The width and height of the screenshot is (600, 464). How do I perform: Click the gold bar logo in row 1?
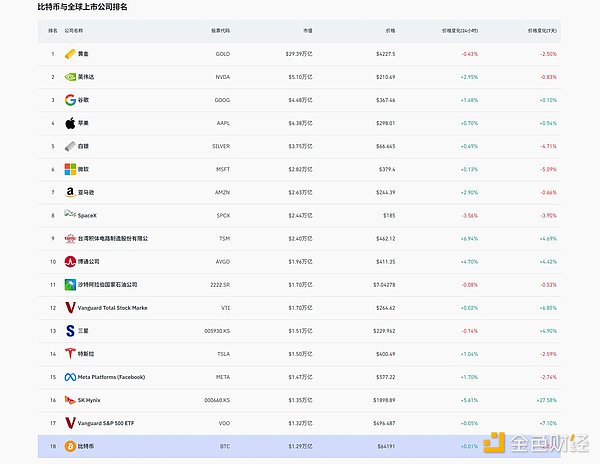pyautogui.click(x=70, y=54)
